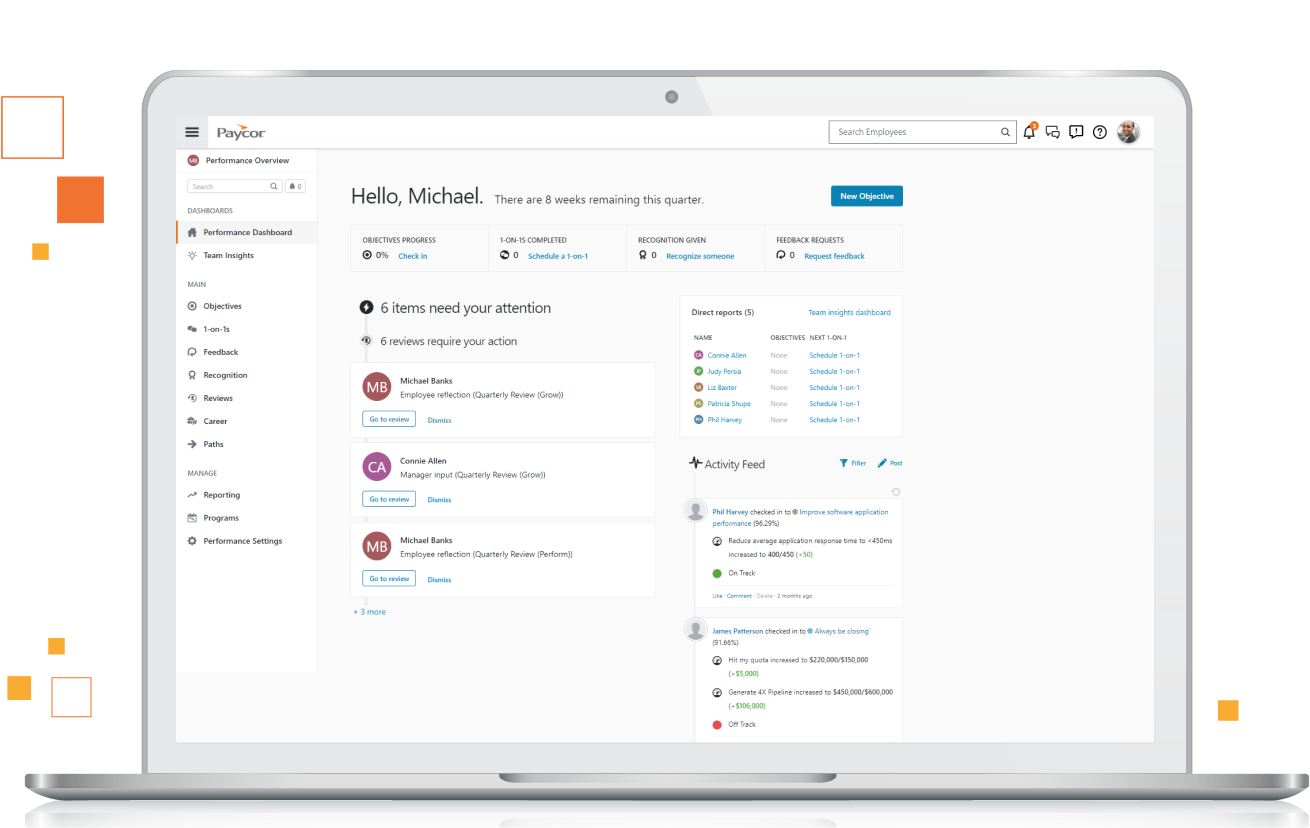
Task: Click the search magnifier in Search Employees
Action: coord(1005,132)
